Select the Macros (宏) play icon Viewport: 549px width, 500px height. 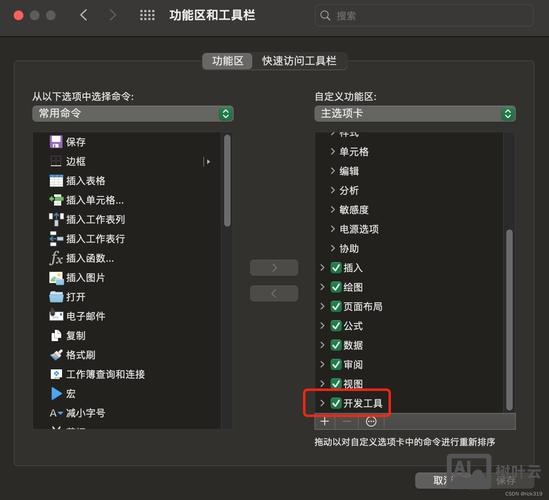point(56,394)
